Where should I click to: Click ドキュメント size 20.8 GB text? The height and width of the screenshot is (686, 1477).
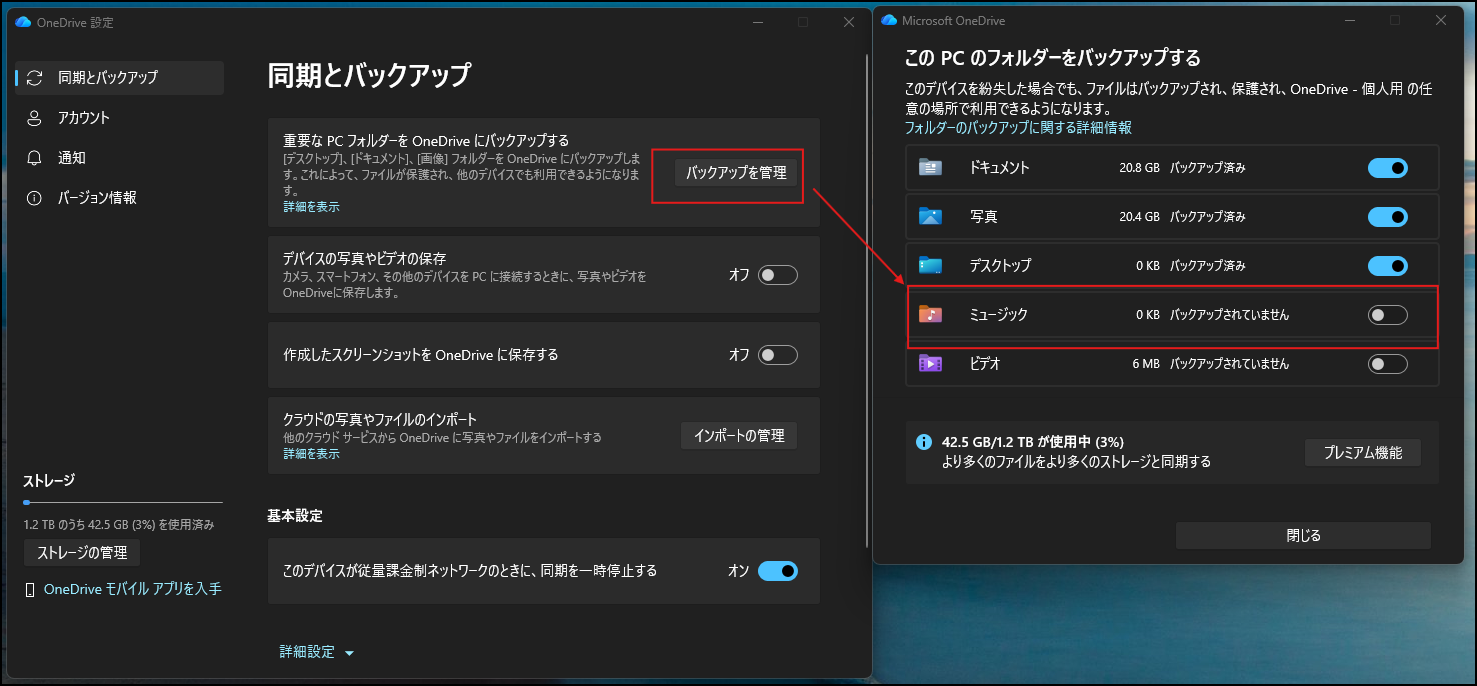point(1139,168)
